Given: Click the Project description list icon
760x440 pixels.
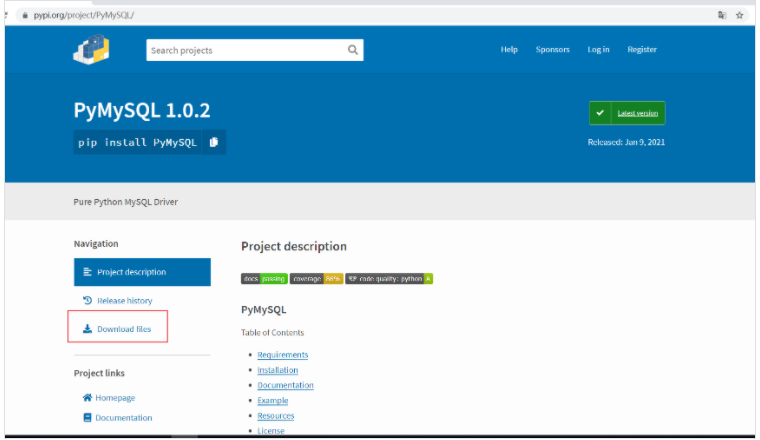Looking at the screenshot, I should coord(87,272).
